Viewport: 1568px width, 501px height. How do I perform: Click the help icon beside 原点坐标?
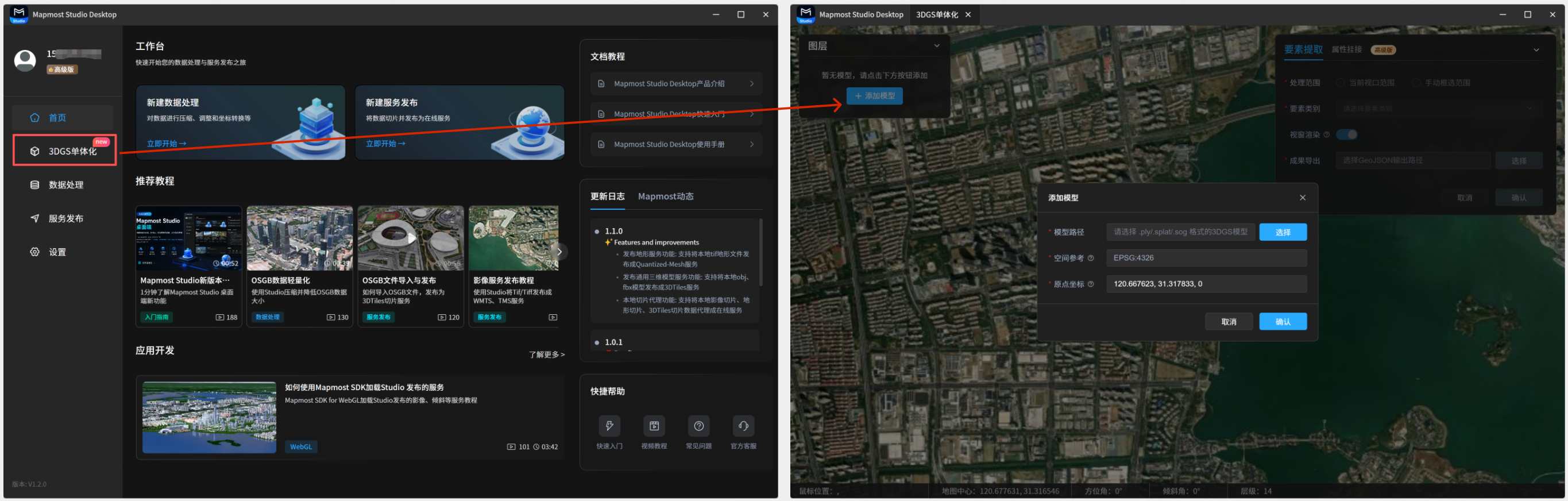(1091, 284)
